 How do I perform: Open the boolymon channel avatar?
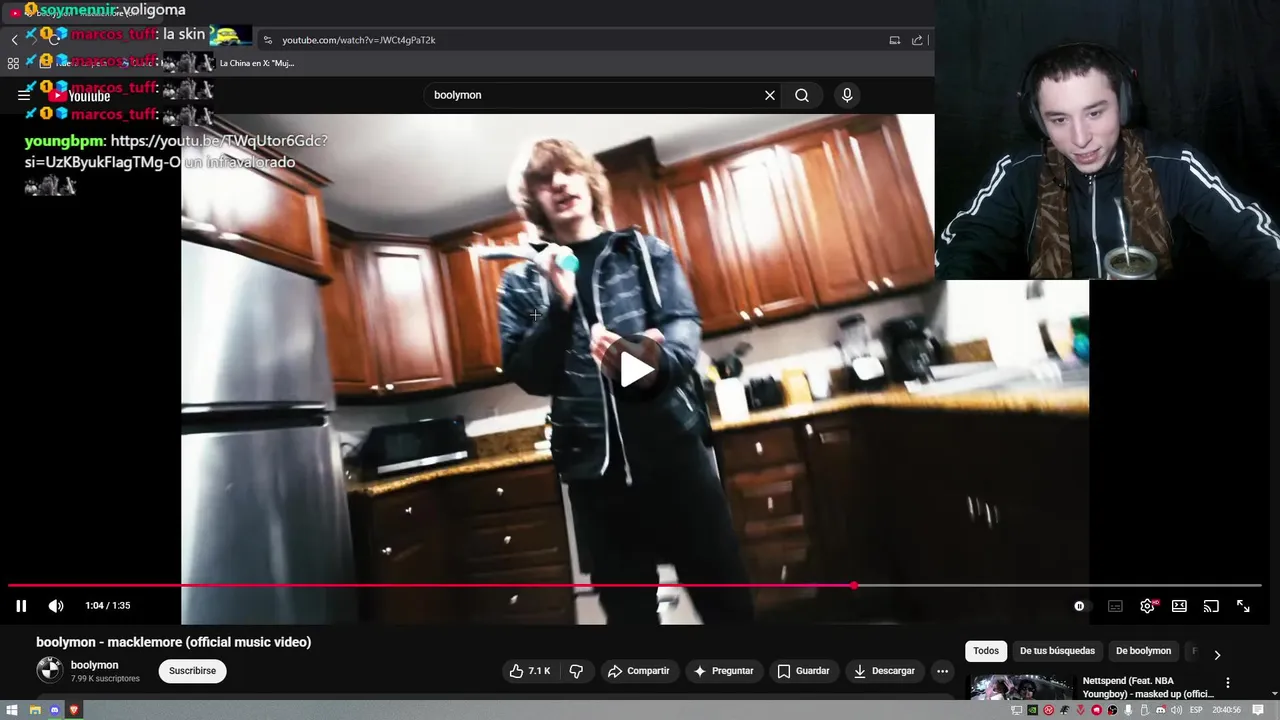click(49, 670)
